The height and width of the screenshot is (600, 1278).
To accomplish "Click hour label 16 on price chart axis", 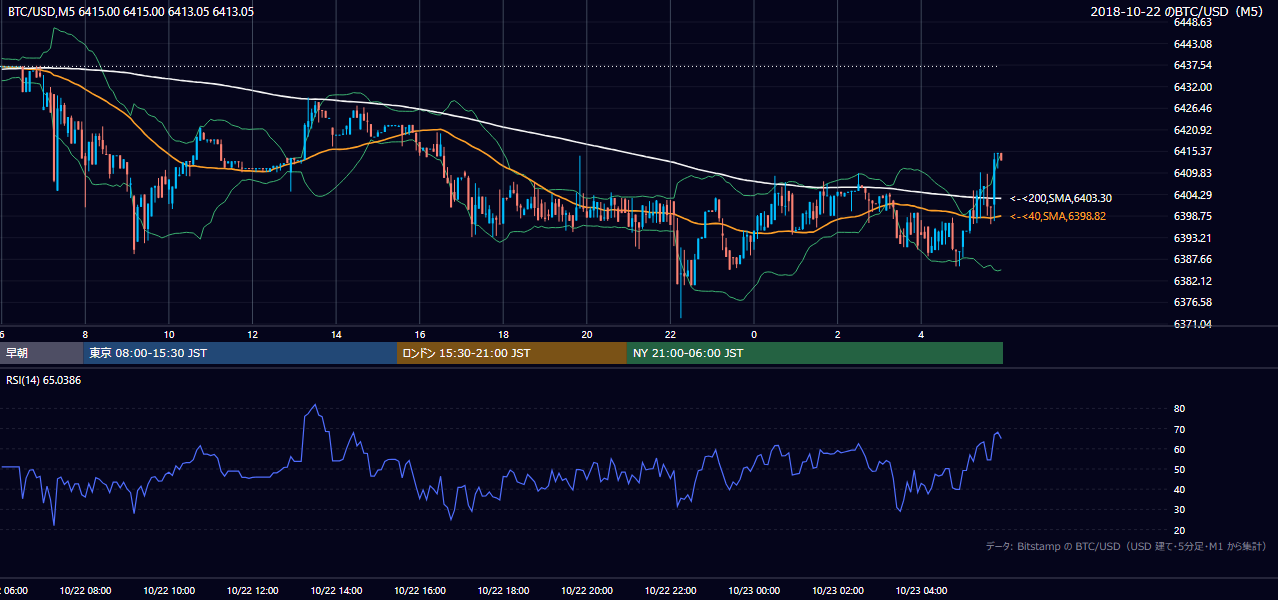I will pos(420,334).
